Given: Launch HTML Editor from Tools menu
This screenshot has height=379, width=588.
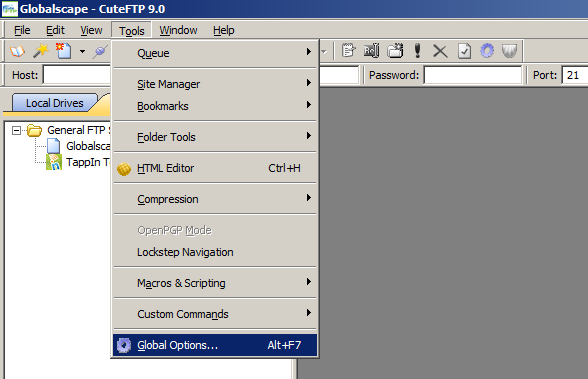Looking at the screenshot, I should click(x=215, y=168).
